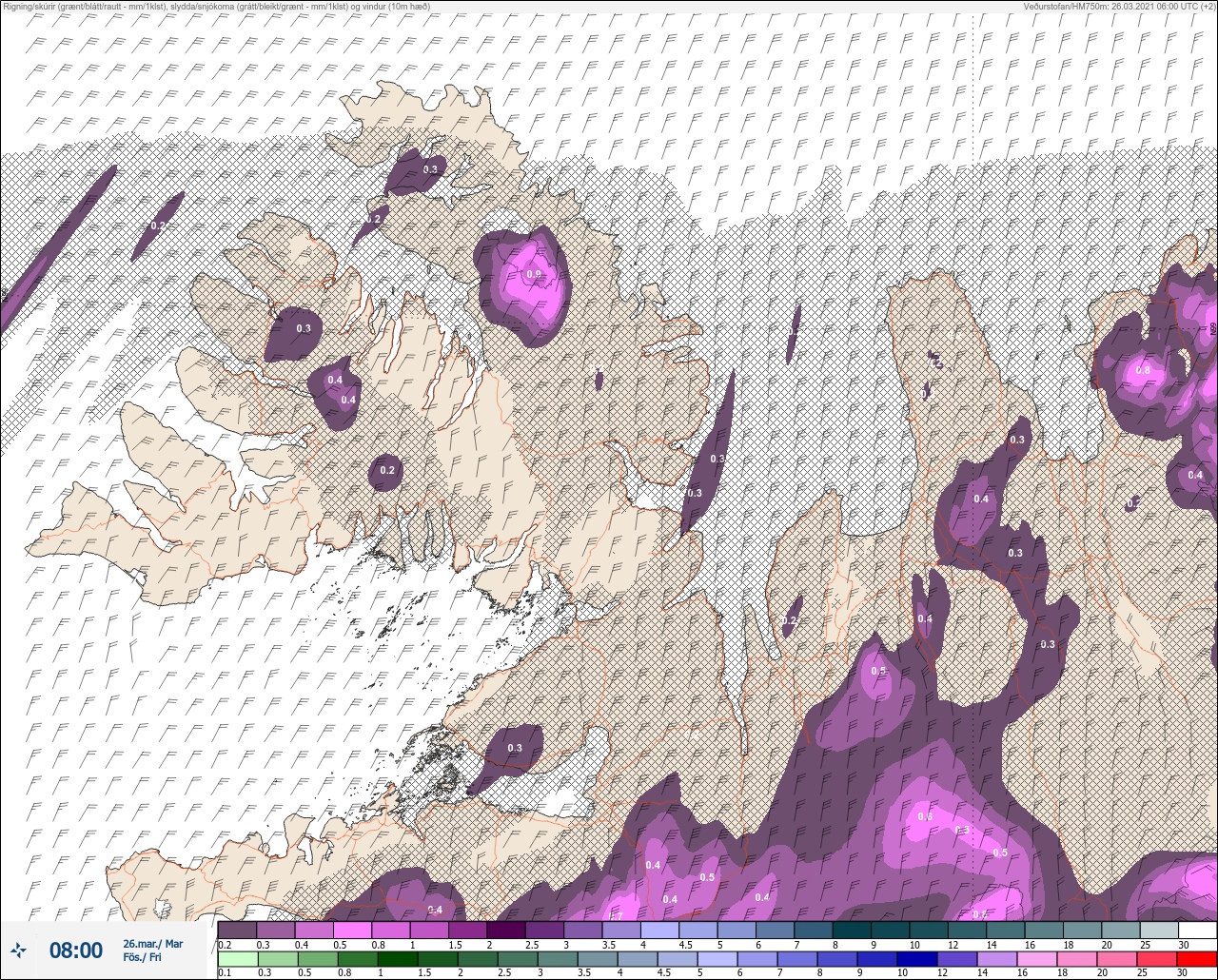Select the 14 violet swatch in bottom row
This screenshot has height=980, width=1218.
997,958
